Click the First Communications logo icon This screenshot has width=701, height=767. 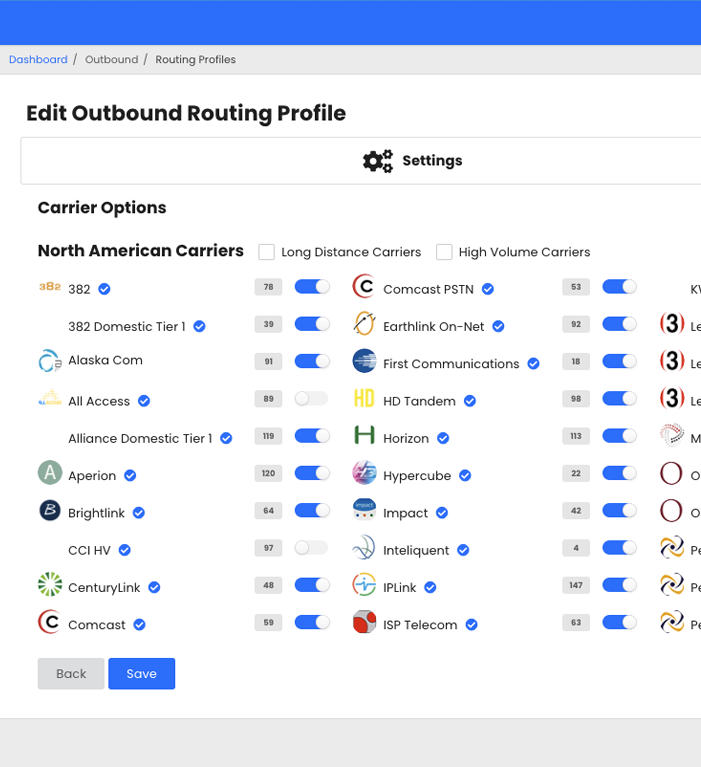pos(364,361)
